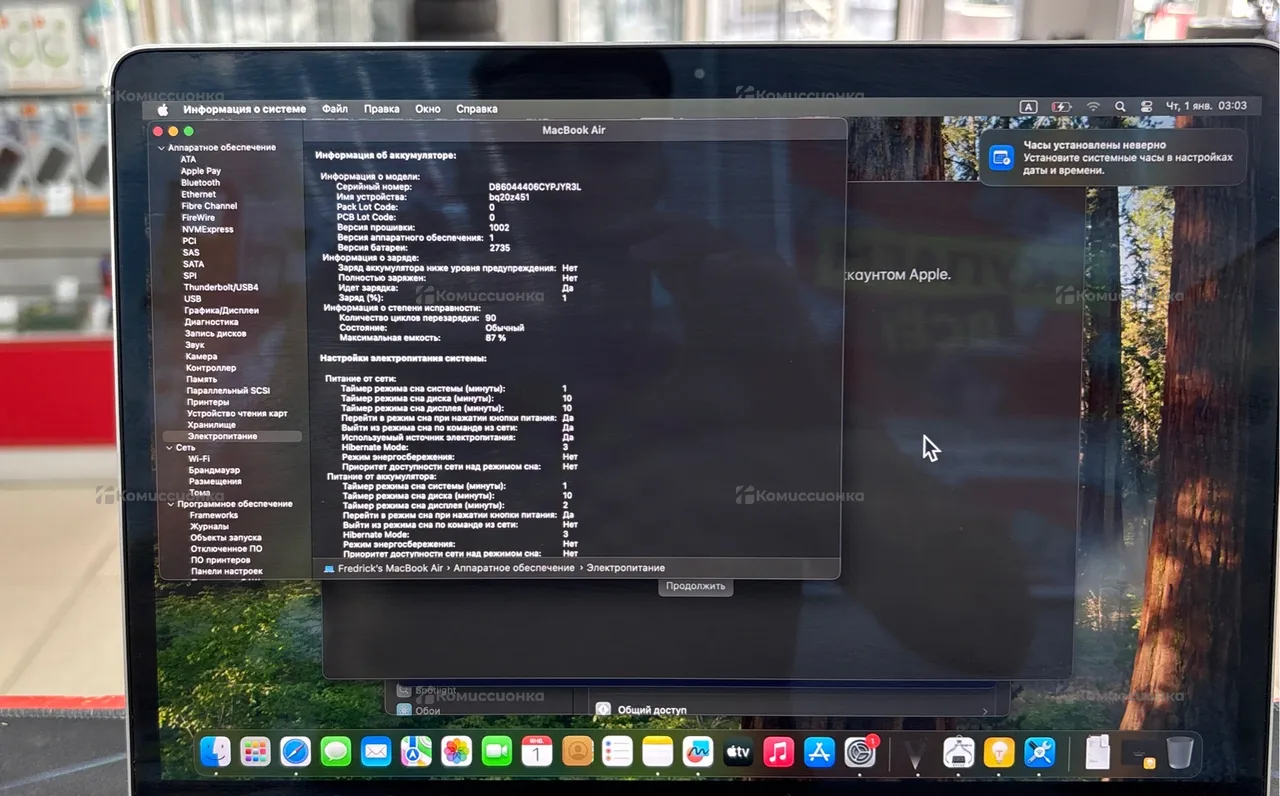This screenshot has width=1280, height=796.
Task: Open Launchpad in the Dock
Action: click(255, 751)
